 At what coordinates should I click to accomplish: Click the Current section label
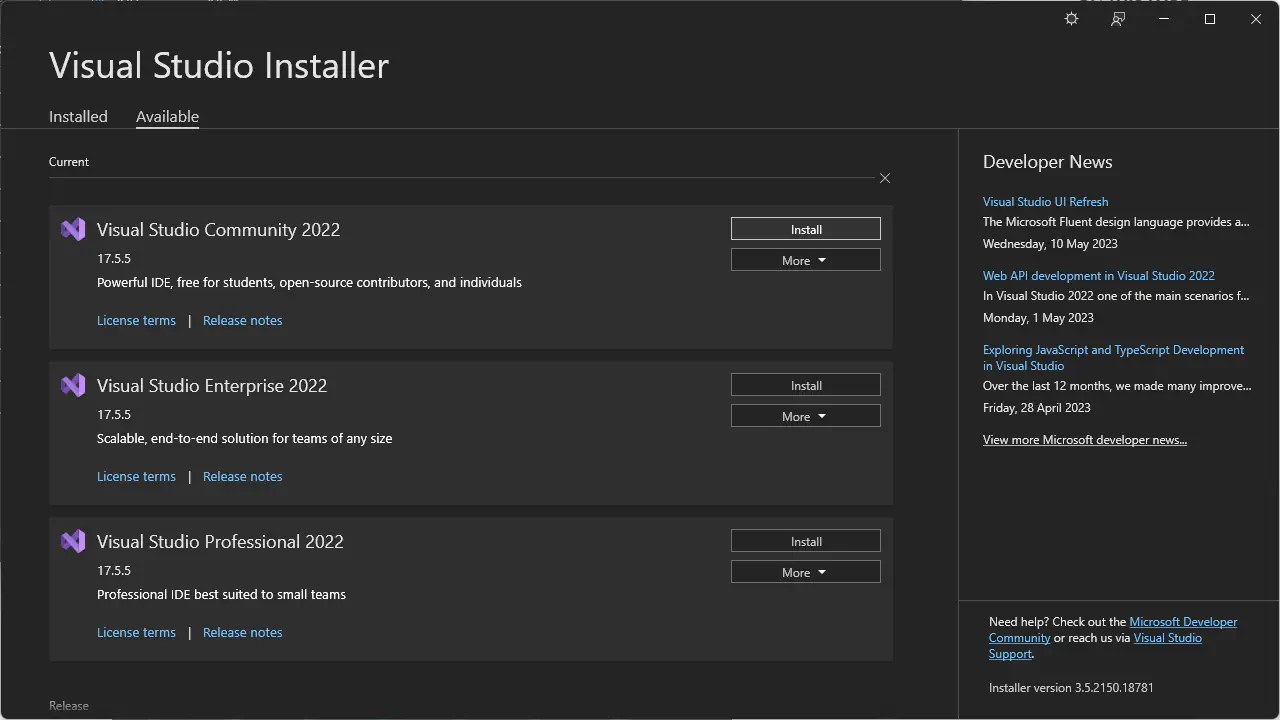coord(69,161)
